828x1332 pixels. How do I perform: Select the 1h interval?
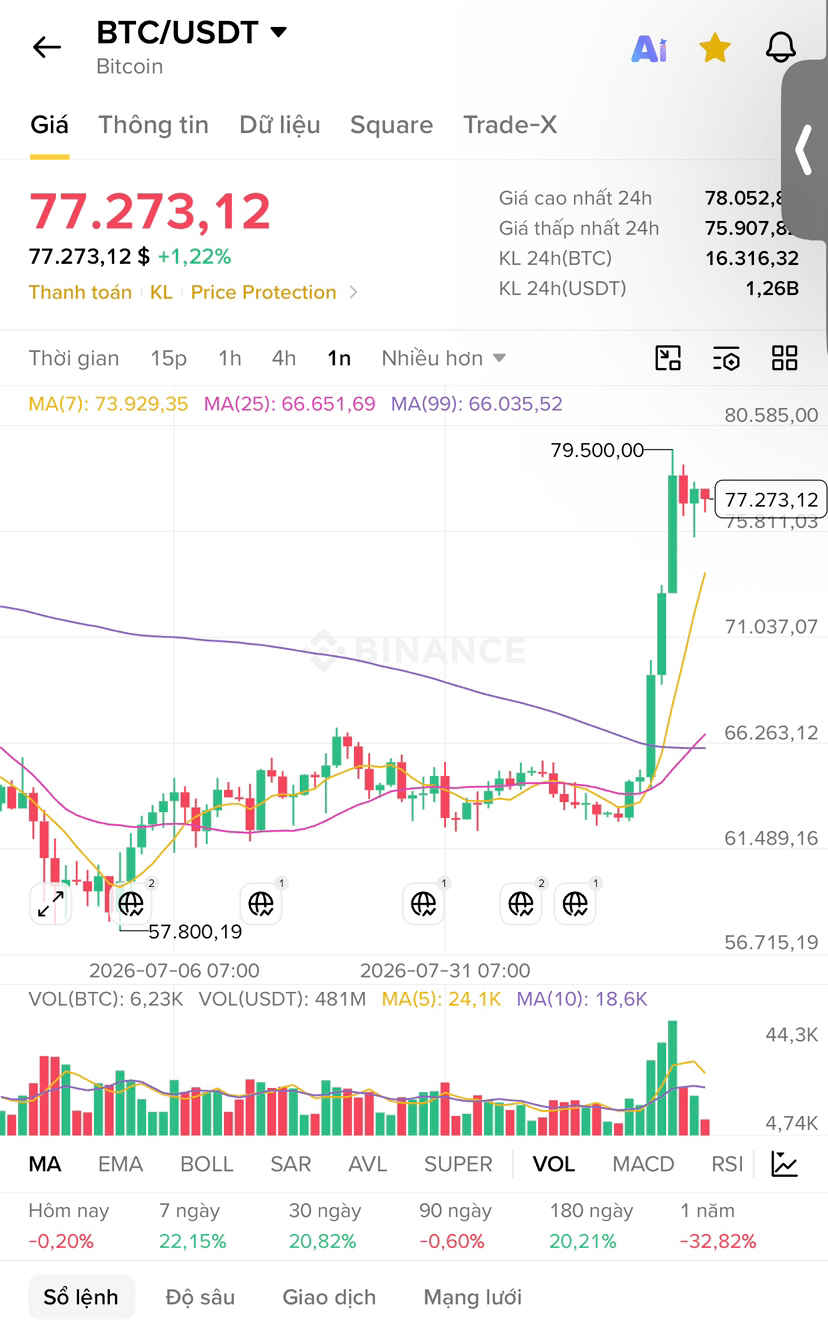point(230,358)
